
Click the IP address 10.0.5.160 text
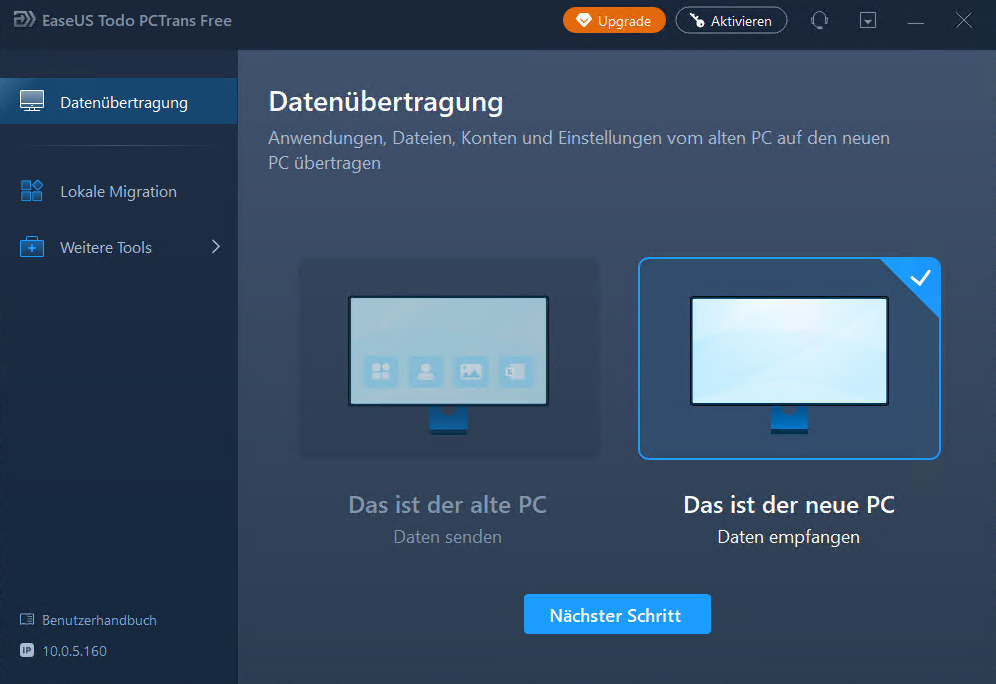[x=74, y=651]
